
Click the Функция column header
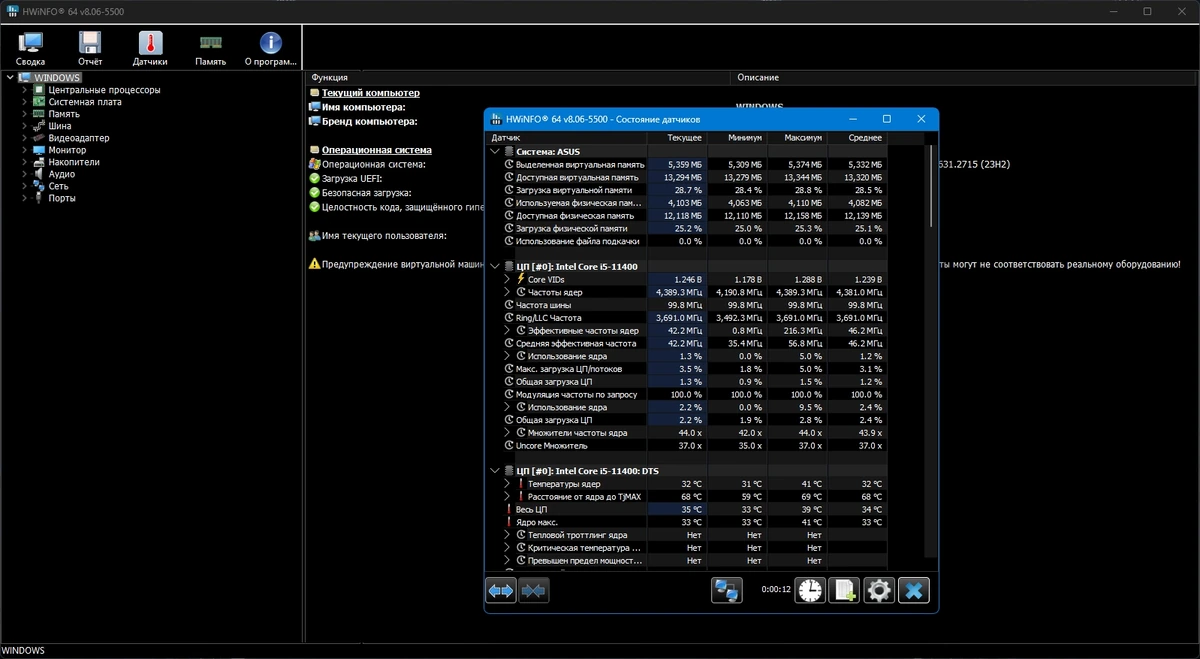pos(517,77)
